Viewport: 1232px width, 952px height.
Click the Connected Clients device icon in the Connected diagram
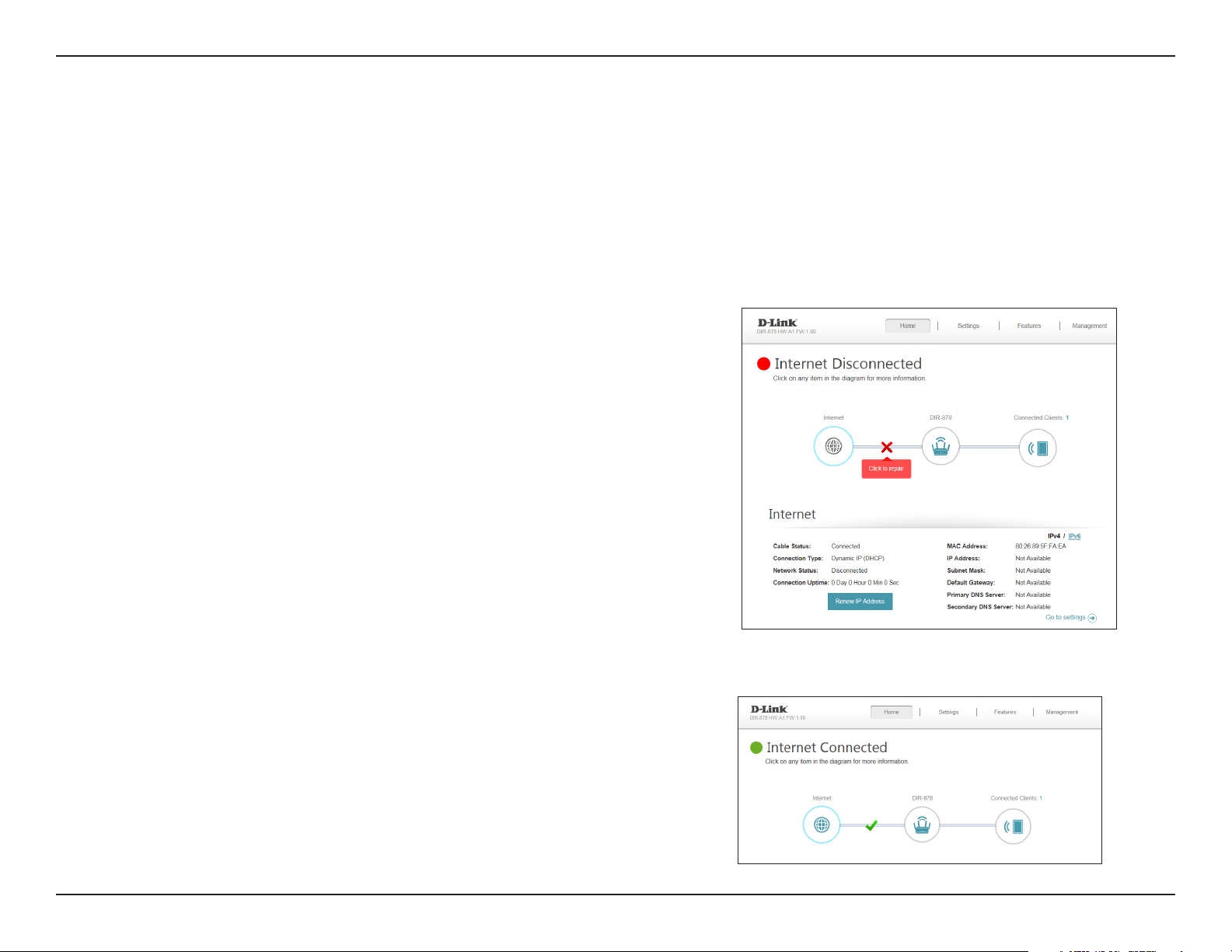(1013, 826)
